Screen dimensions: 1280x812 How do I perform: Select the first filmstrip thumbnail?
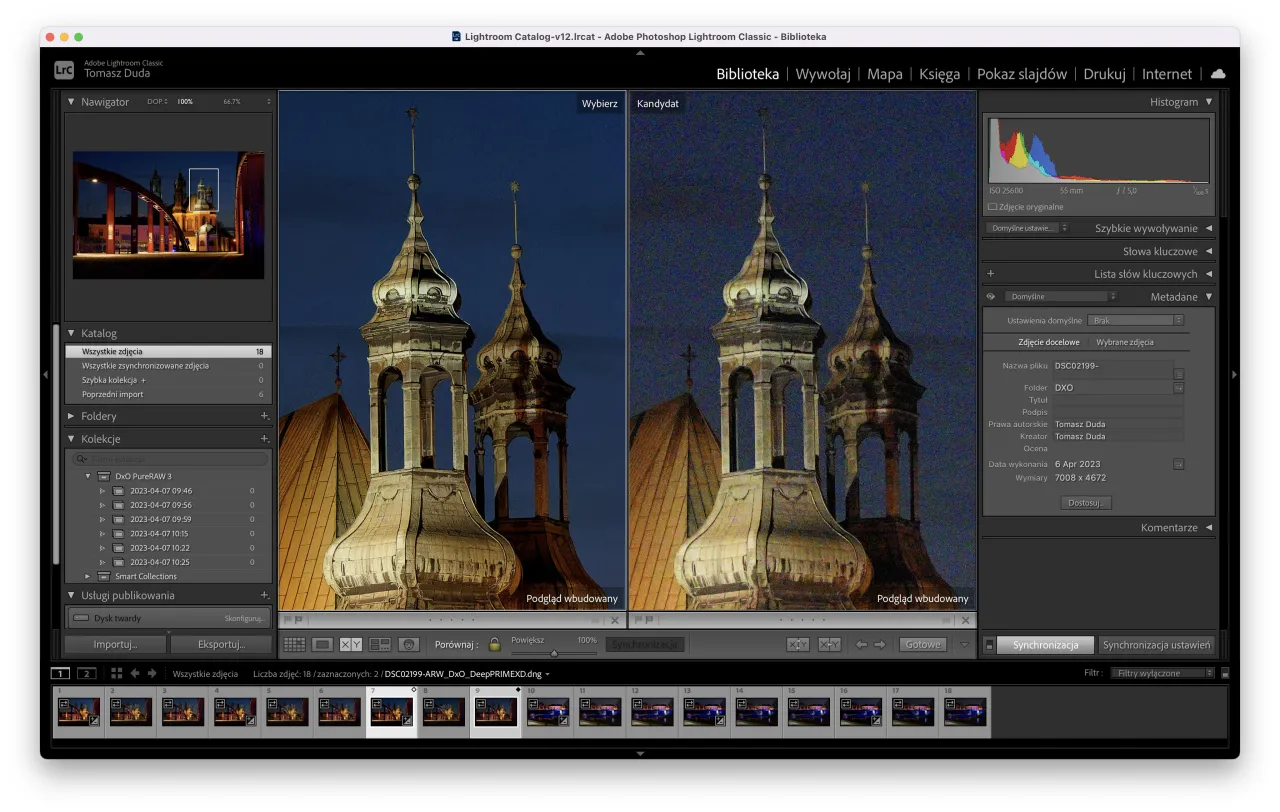point(79,712)
